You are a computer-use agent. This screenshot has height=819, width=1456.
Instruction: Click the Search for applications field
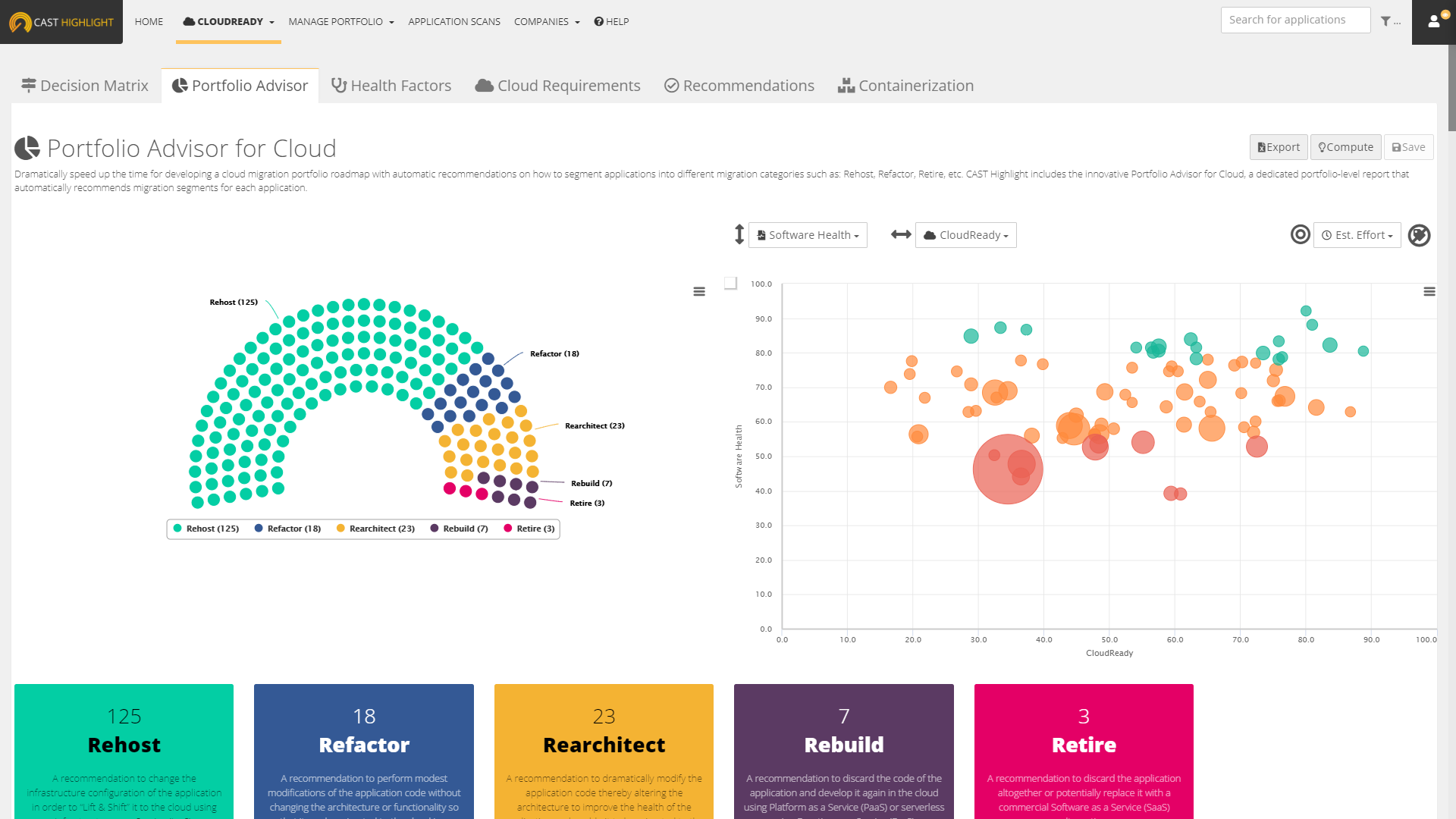click(1295, 20)
